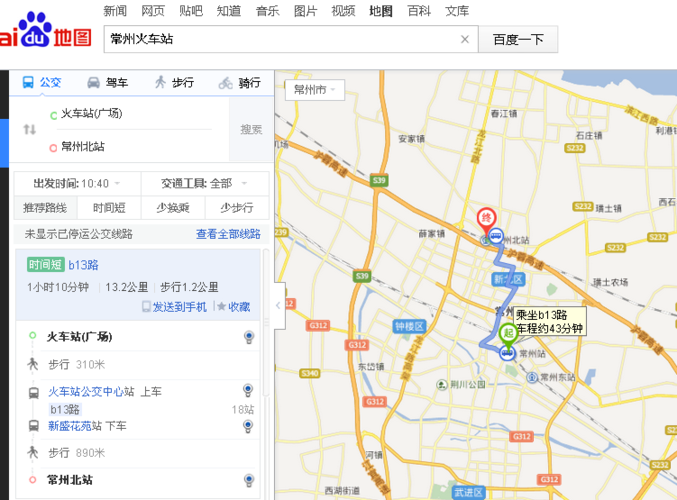The height and width of the screenshot is (500, 677).
Task: Click the 新北区 district label on map
Action: (509, 279)
